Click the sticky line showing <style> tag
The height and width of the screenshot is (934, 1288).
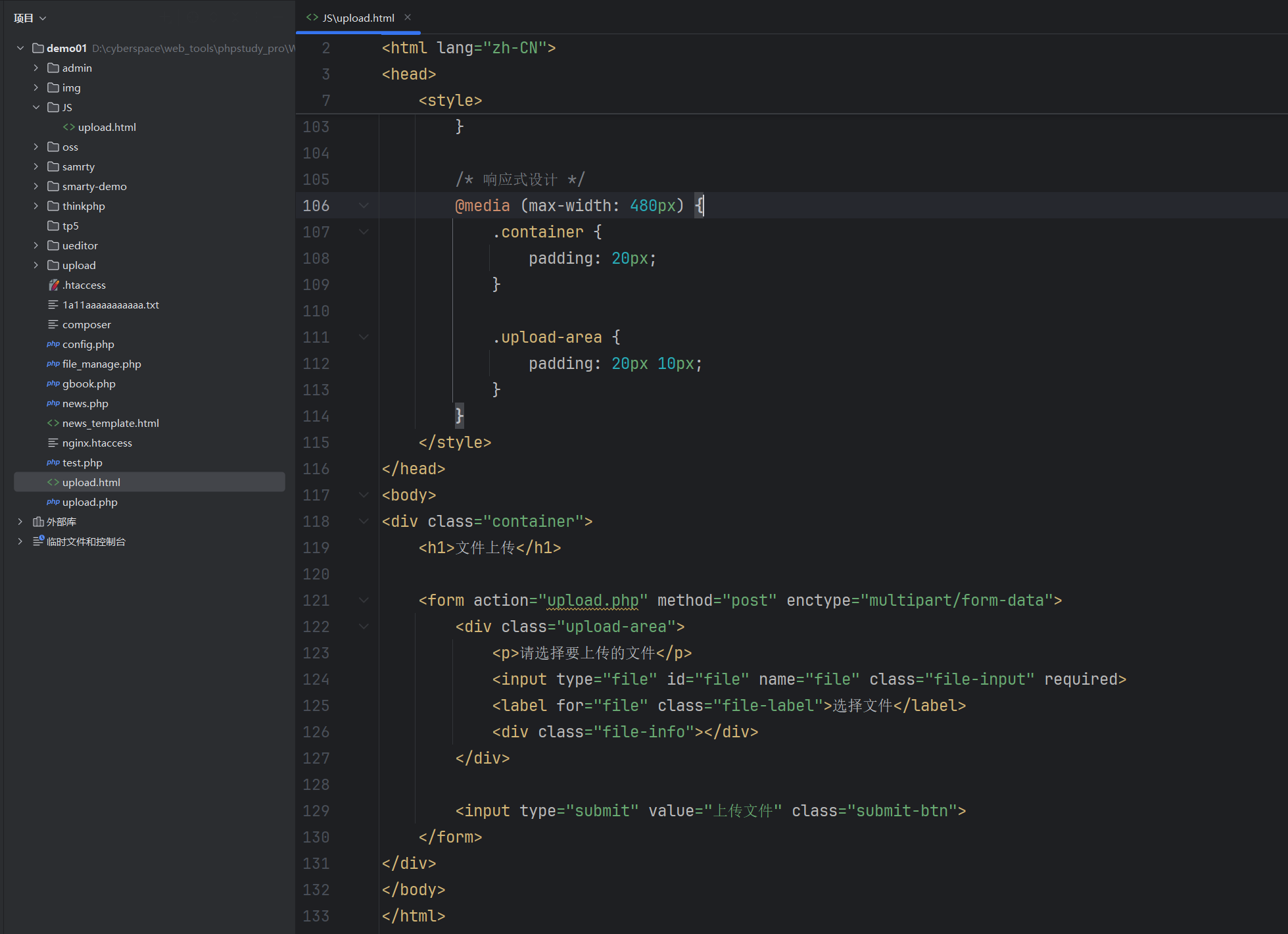pyautogui.click(x=450, y=101)
